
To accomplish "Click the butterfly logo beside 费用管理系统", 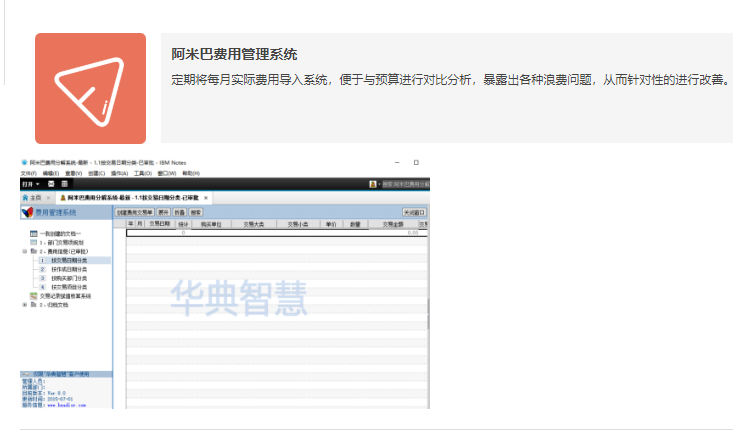I will pyautogui.click(x=27, y=212).
